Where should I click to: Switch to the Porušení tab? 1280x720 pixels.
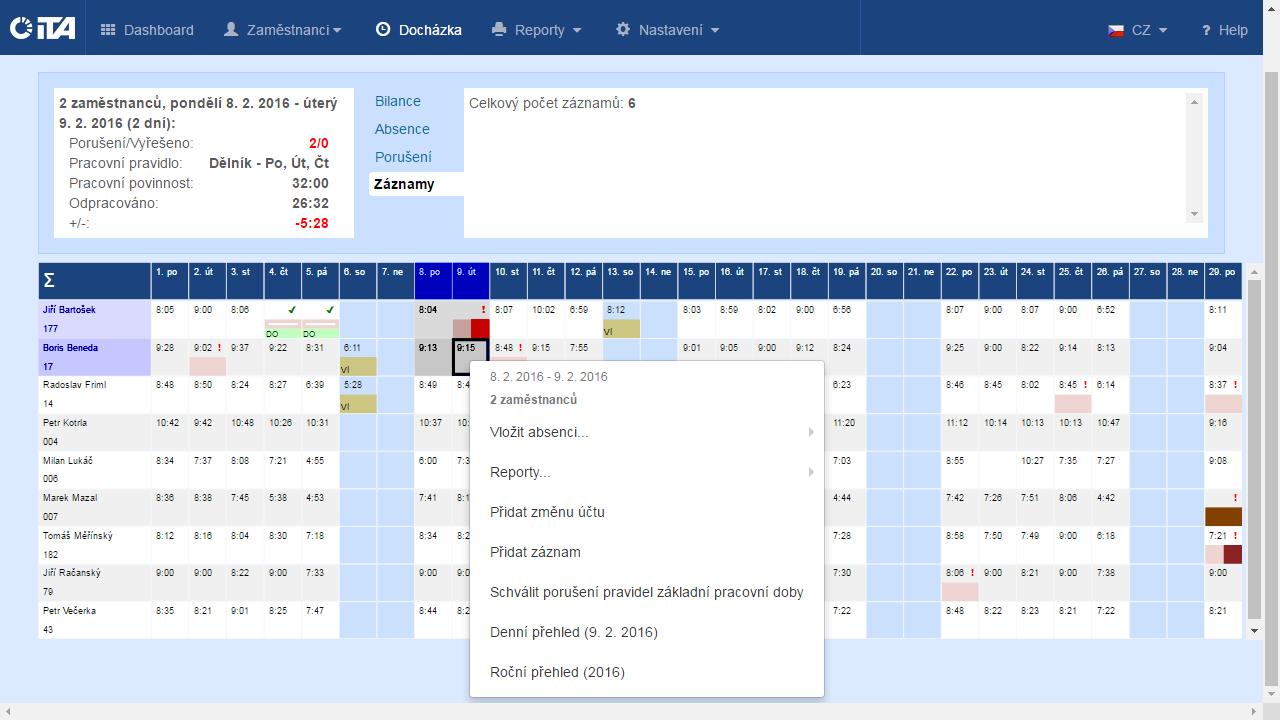[x=403, y=157]
